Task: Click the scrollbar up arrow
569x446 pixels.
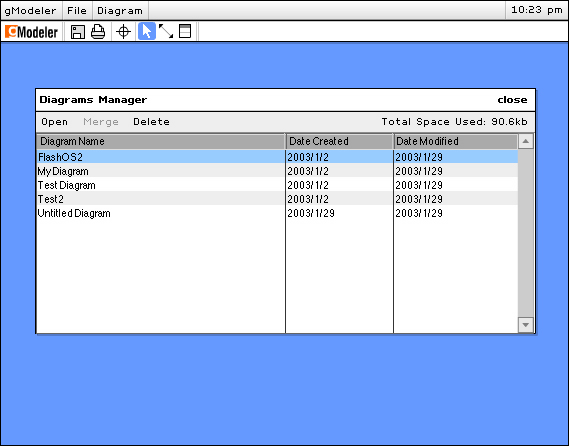Action: (x=526, y=141)
